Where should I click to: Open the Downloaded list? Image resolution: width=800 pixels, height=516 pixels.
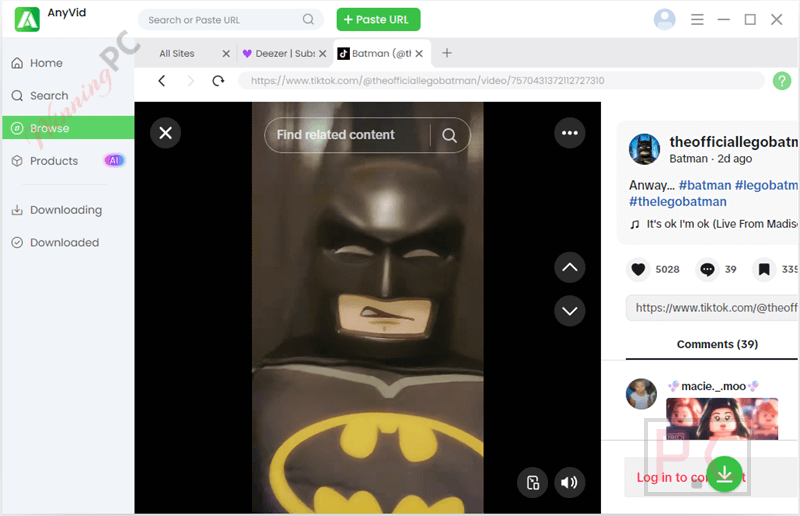[68, 242]
